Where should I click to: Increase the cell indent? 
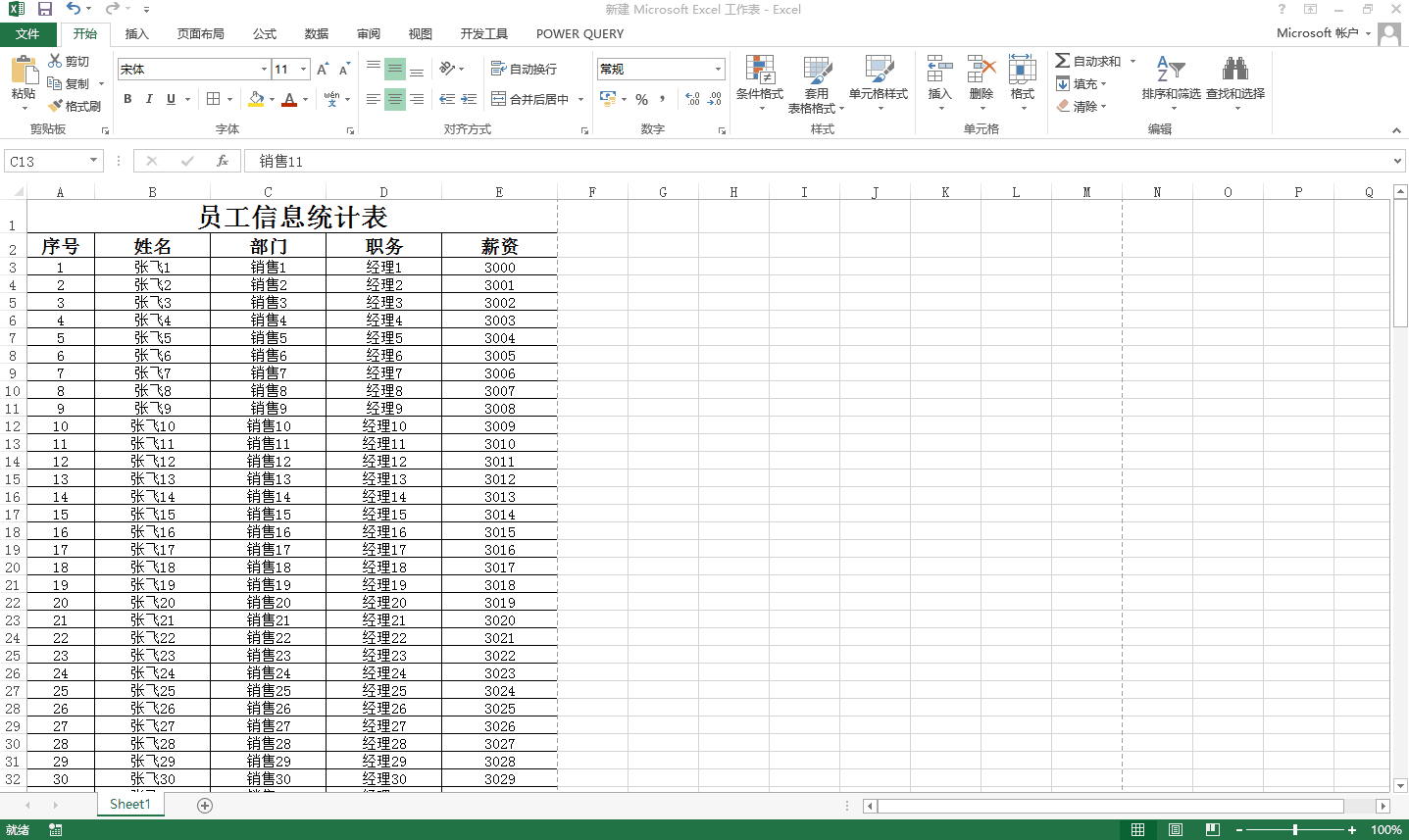click(469, 99)
